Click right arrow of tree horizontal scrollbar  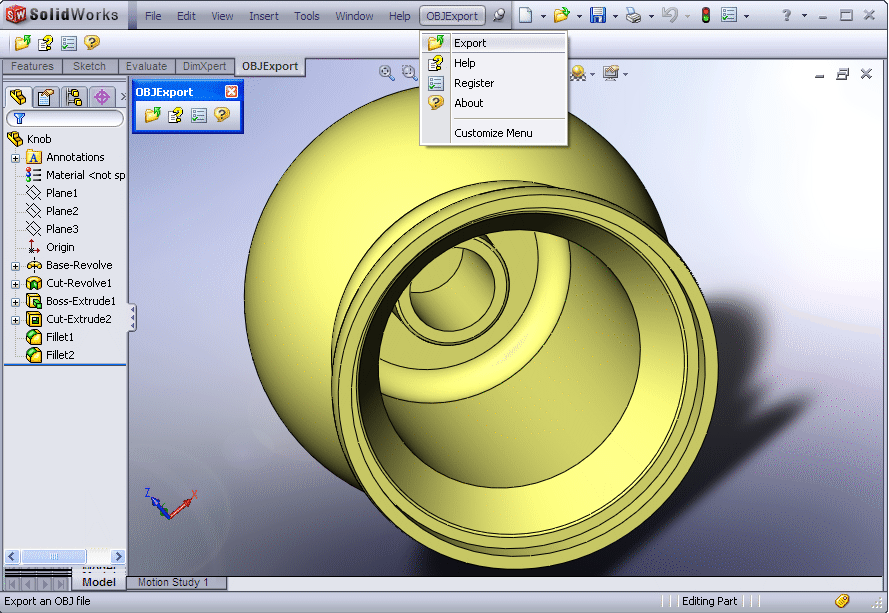(118, 556)
